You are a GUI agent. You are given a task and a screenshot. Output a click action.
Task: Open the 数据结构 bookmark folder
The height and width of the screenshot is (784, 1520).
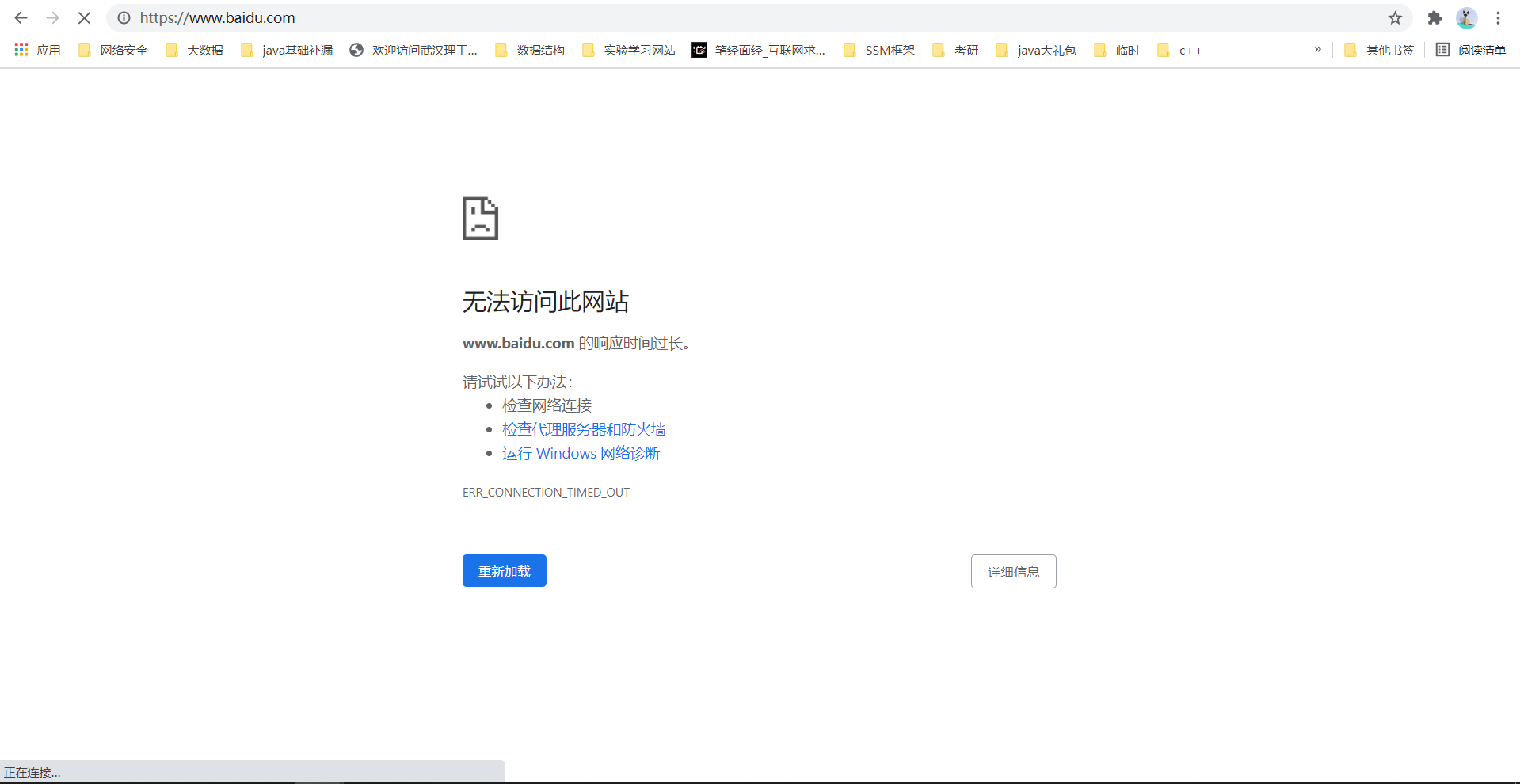click(x=529, y=50)
